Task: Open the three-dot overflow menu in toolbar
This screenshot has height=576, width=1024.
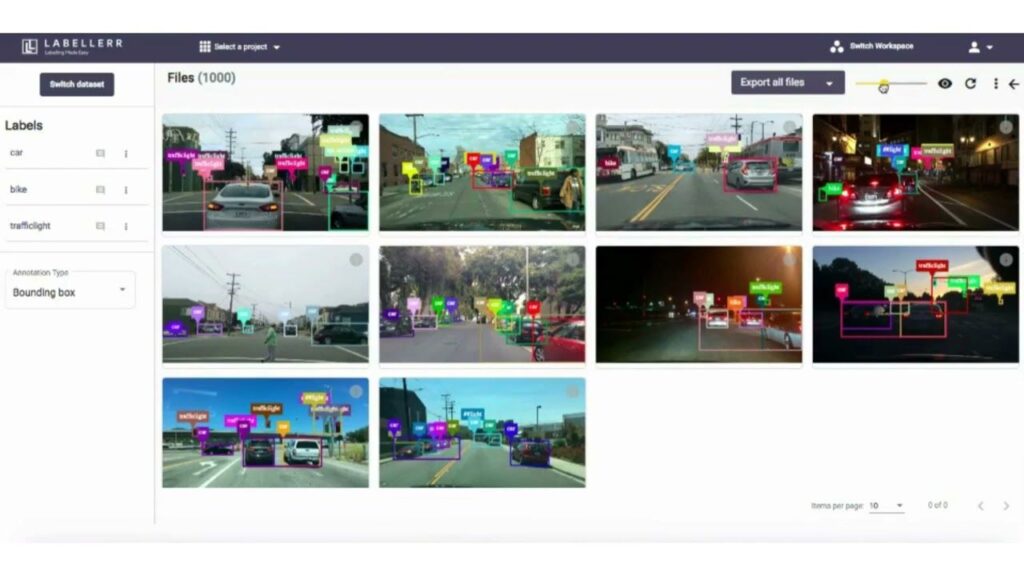Action: point(996,85)
